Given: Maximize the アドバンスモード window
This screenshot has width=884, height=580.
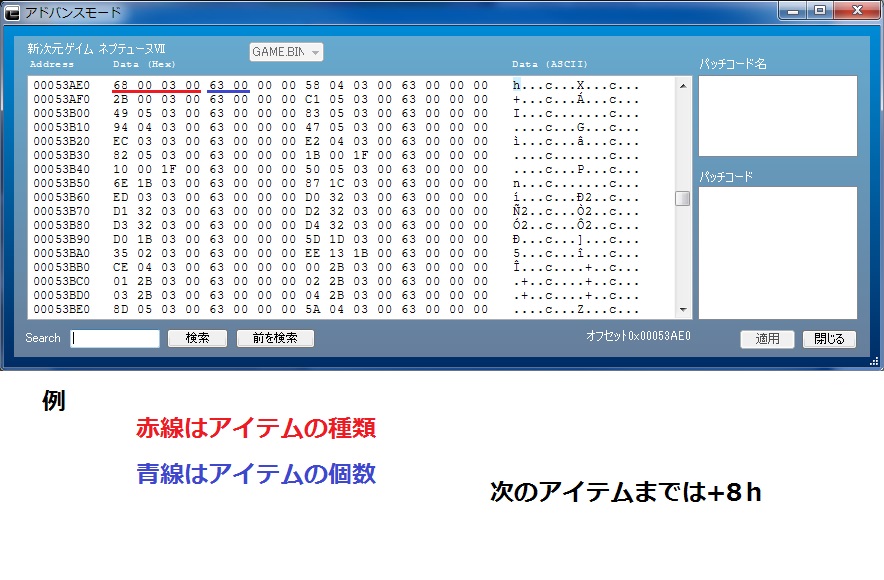Looking at the screenshot, I should [x=820, y=10].
